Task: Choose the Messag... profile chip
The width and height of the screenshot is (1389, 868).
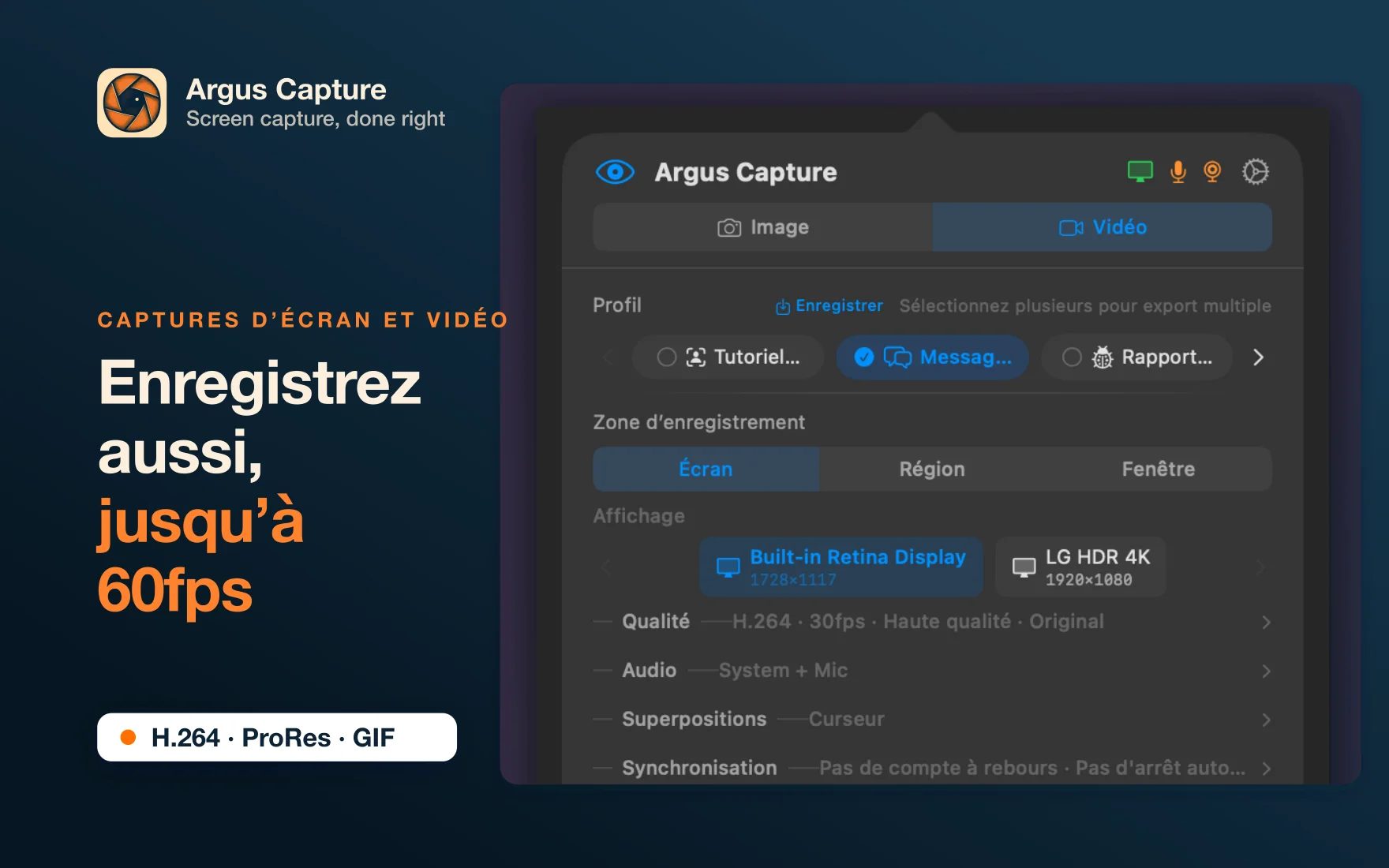Action: point(933,357)
